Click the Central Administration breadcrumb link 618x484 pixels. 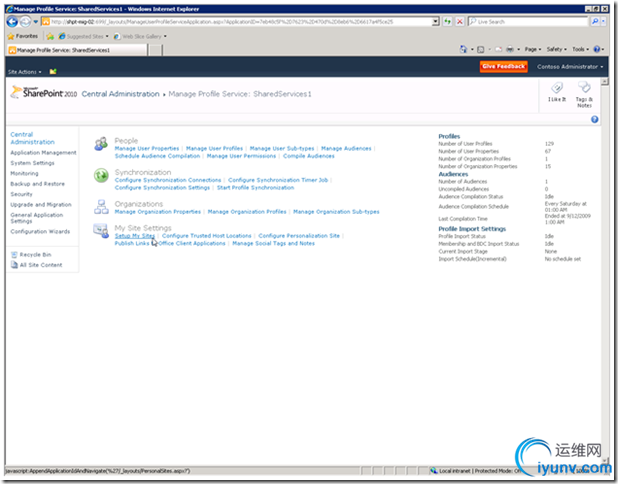click(120, 94)
